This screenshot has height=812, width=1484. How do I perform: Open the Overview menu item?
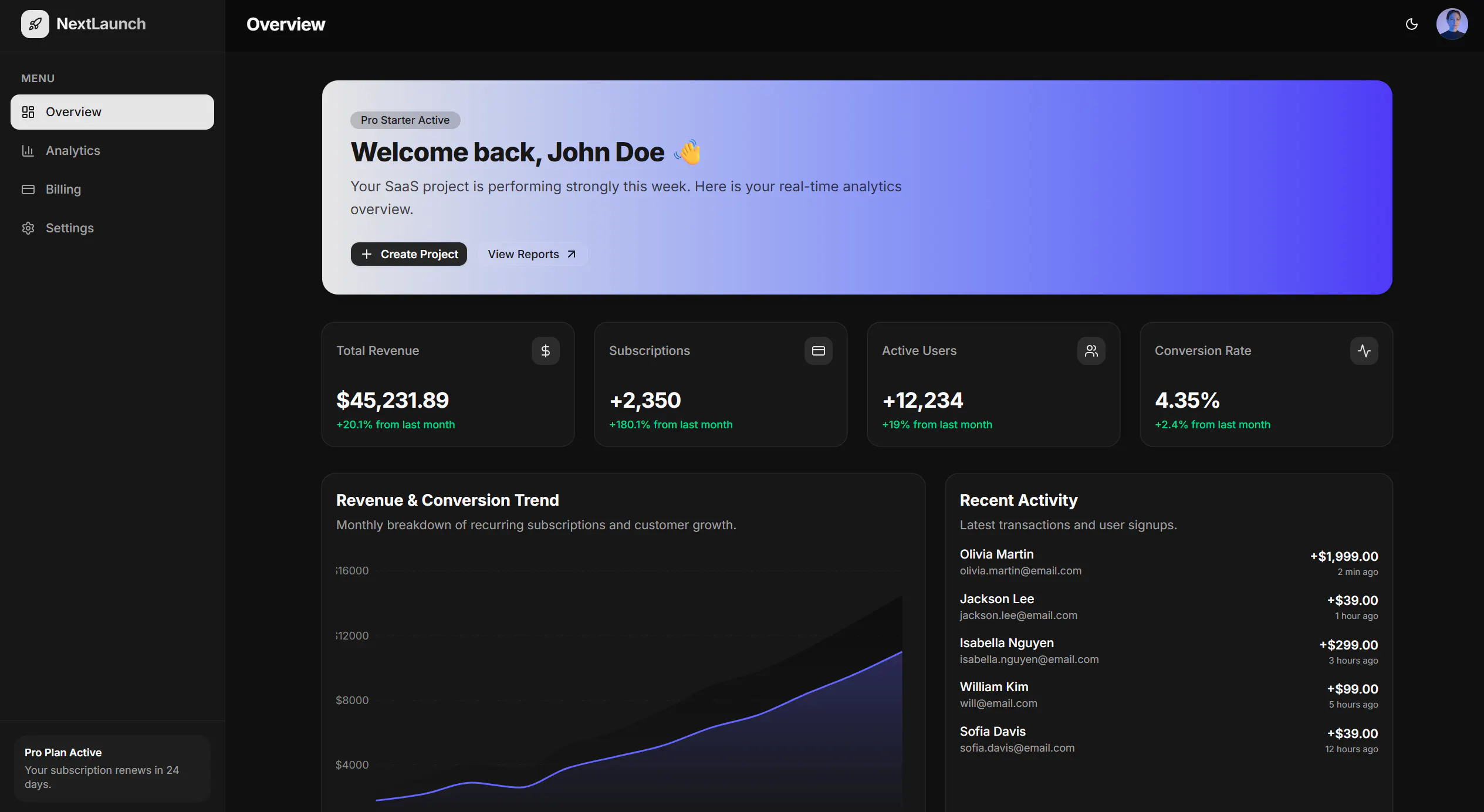pos(112,112)
